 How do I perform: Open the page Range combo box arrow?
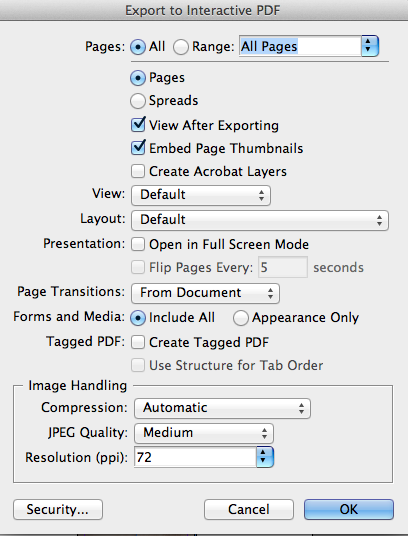(x=370, y=46)
